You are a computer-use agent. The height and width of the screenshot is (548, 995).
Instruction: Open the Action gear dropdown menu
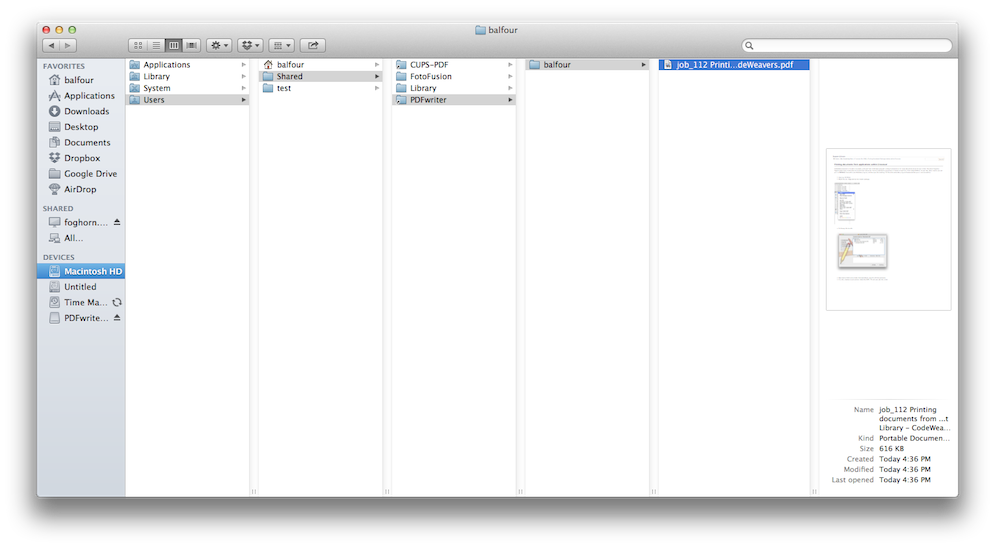pos(219,46)
